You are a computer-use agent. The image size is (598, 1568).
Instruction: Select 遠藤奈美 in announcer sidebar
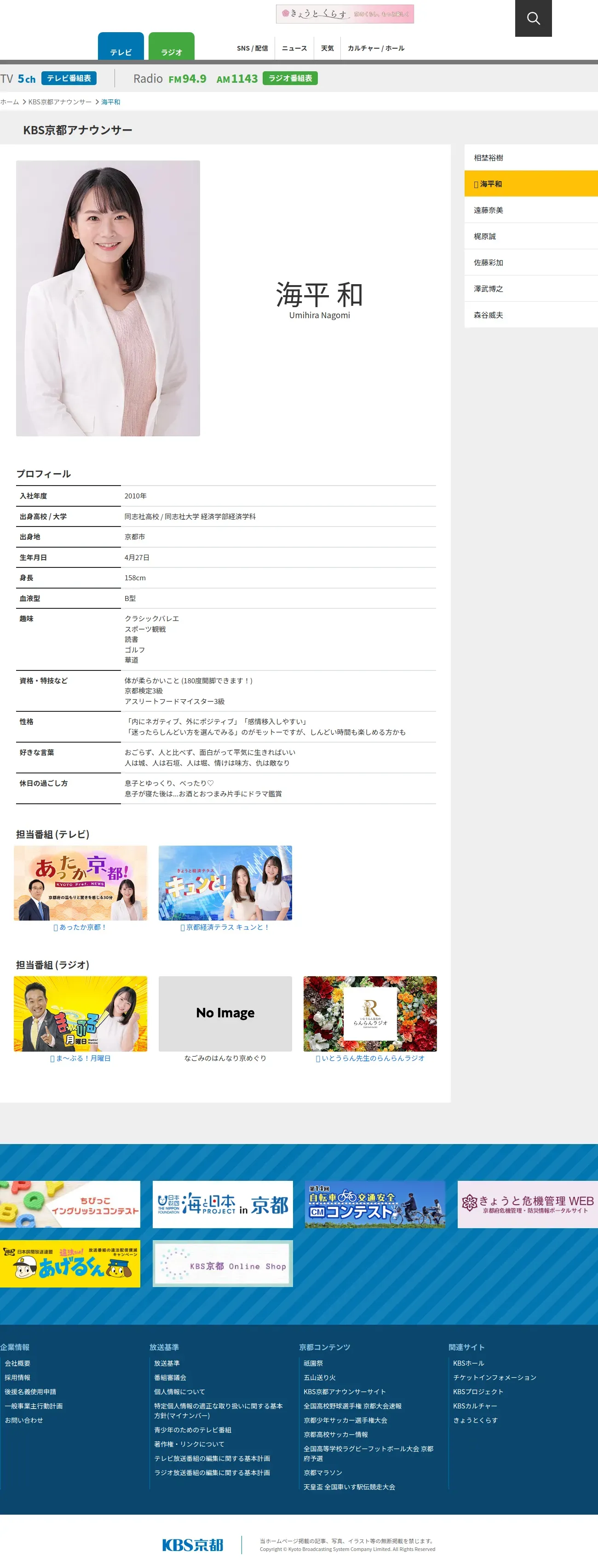(531, 210)
